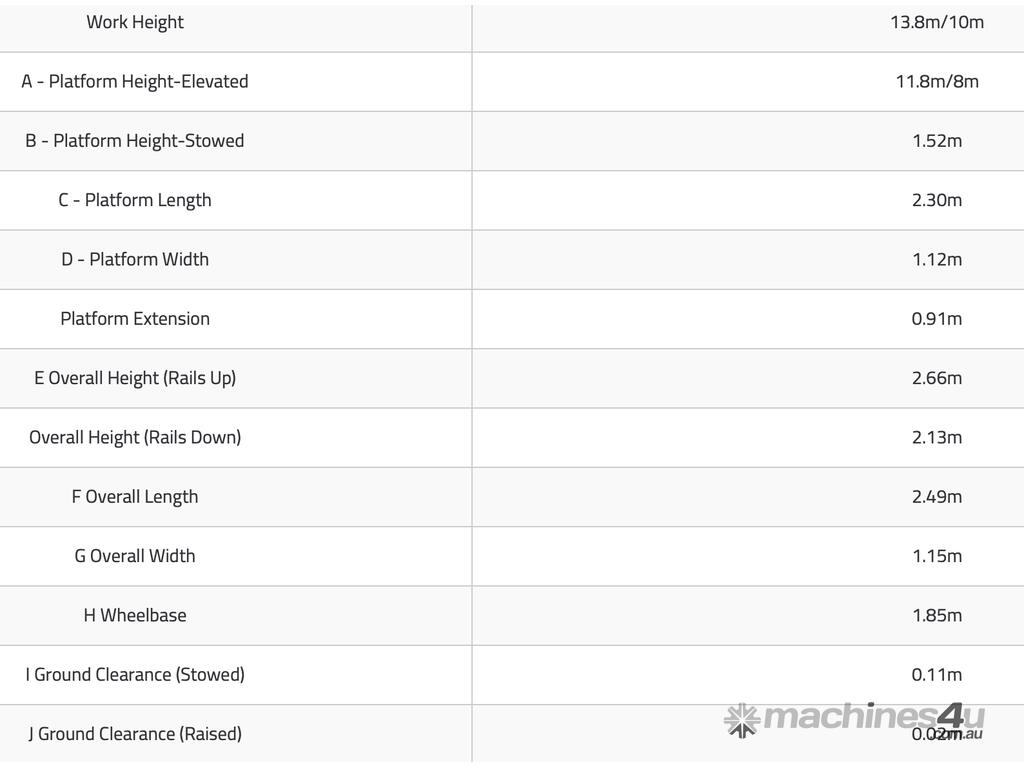Click the 11.8m/8m value cell
1024x768 pixels.
tap(937, 81)
